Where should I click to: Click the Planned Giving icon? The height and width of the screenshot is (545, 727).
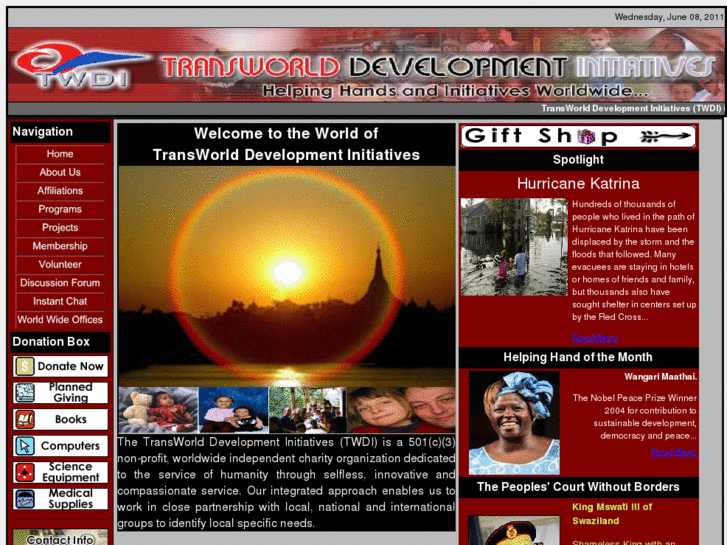pyautogui.click(x=25, y=392)
